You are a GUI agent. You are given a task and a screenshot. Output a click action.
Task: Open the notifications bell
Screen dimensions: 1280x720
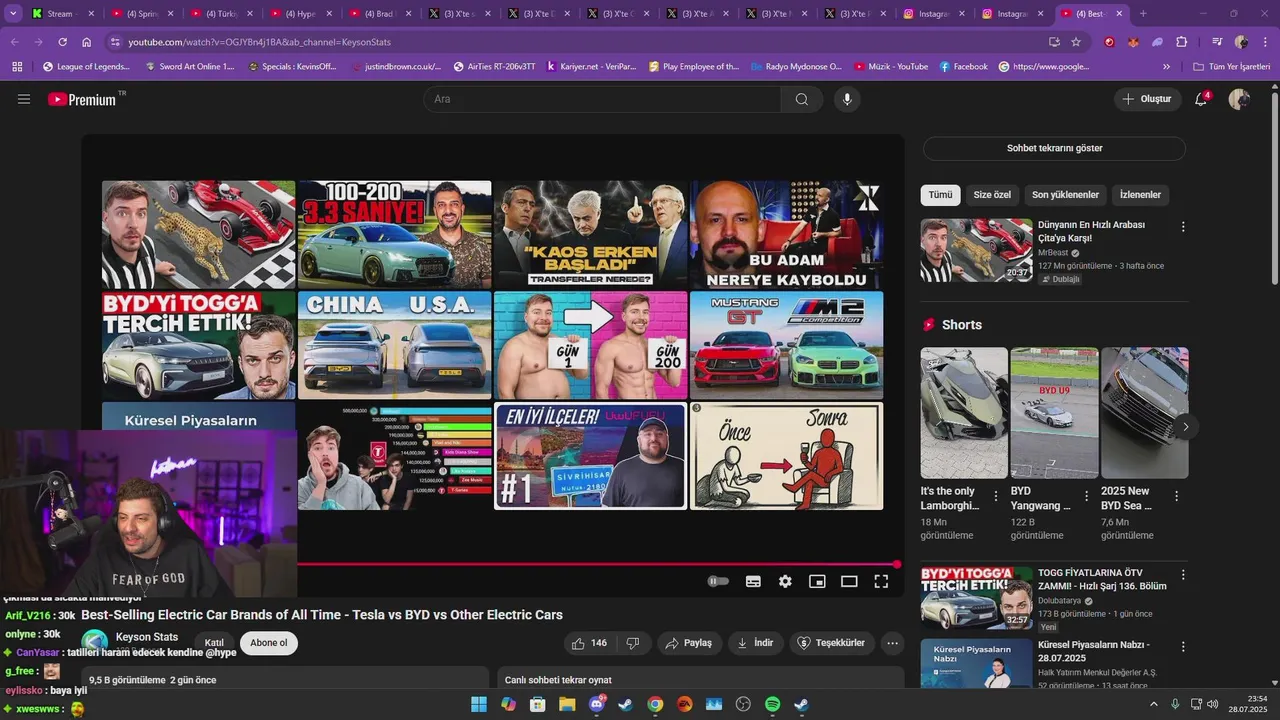pos(1201,99)
